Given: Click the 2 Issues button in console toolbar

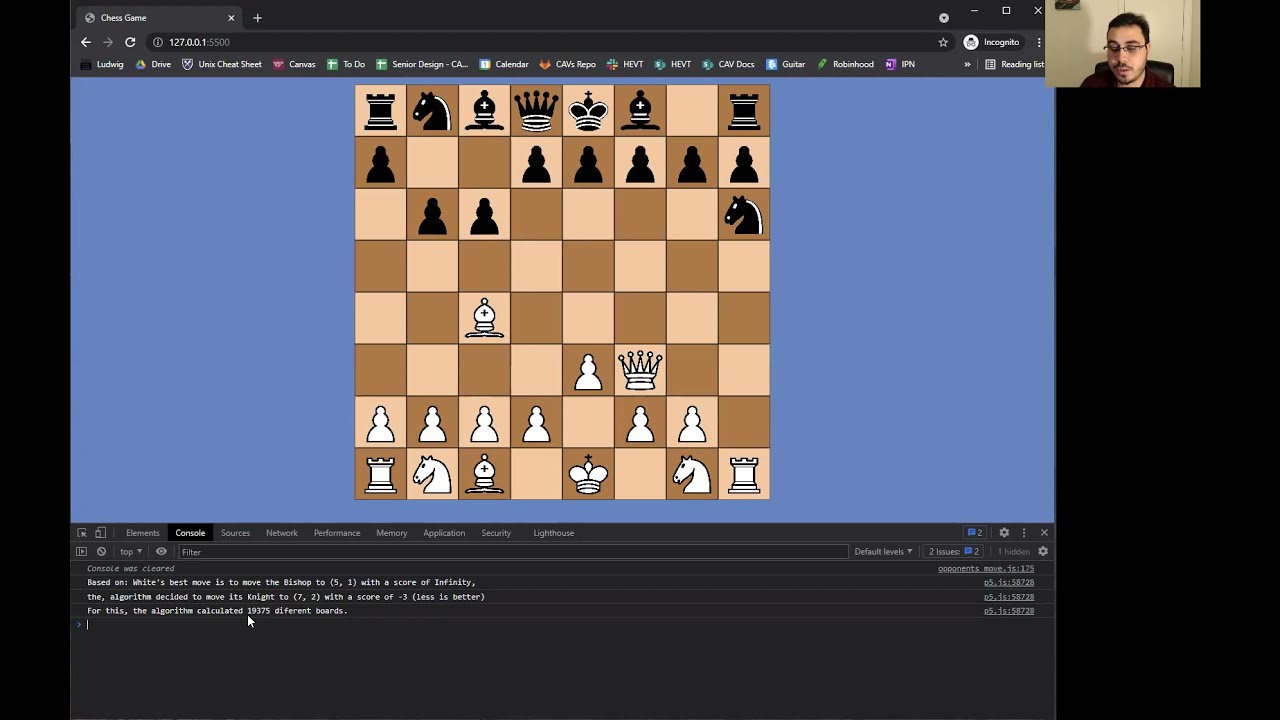Looking at the screenshot, I should click(x=954, y=552).
